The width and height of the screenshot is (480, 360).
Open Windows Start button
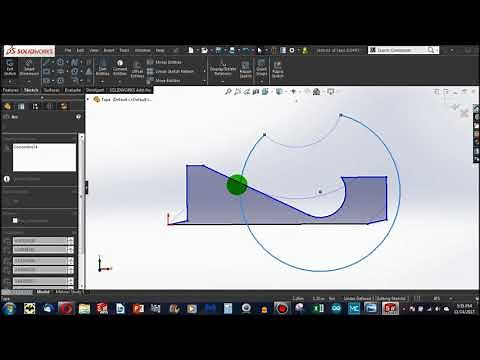click(x=9, y=309)
